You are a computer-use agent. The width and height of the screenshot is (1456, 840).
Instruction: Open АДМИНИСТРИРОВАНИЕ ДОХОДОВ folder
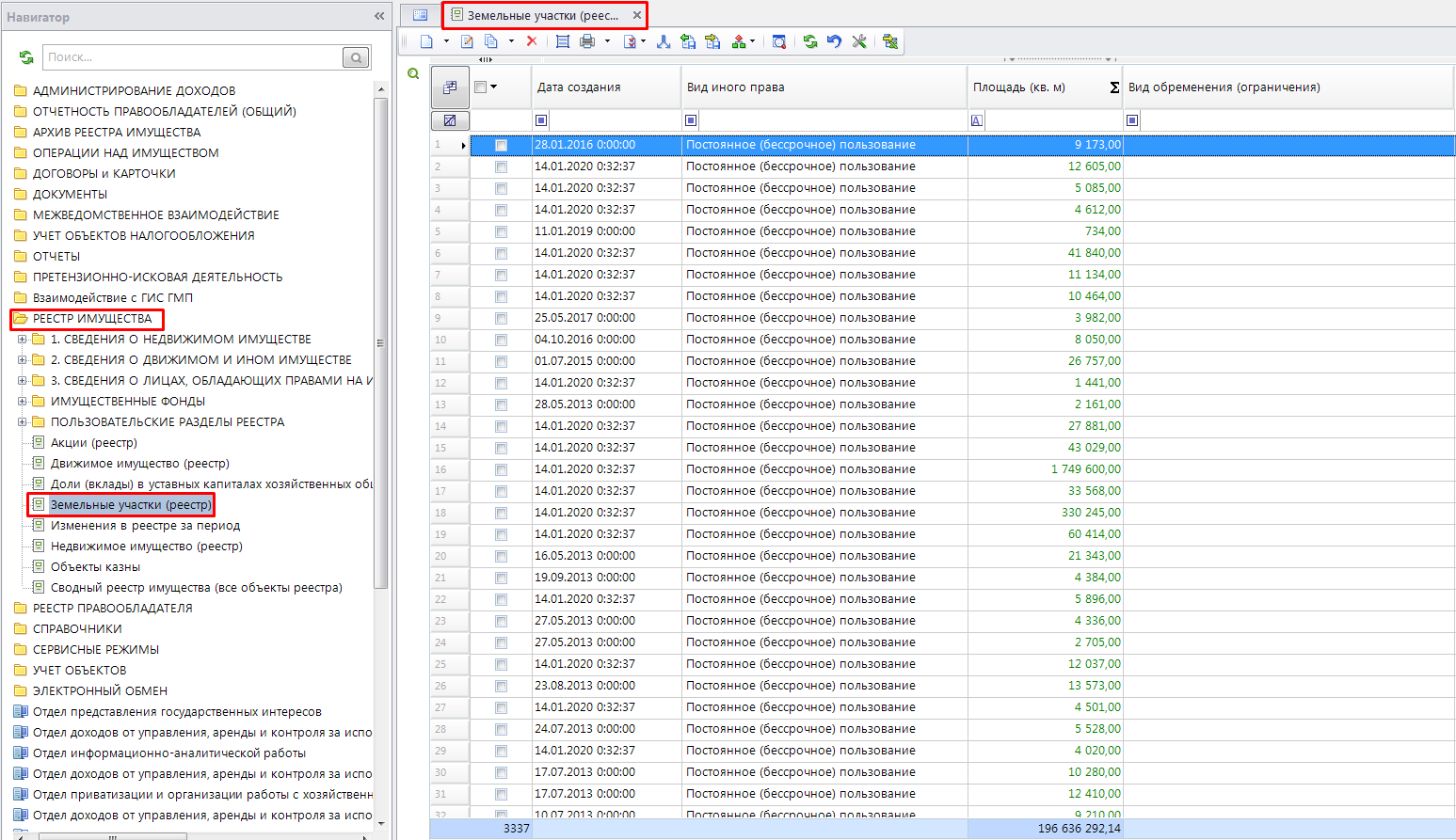point(134,90)
